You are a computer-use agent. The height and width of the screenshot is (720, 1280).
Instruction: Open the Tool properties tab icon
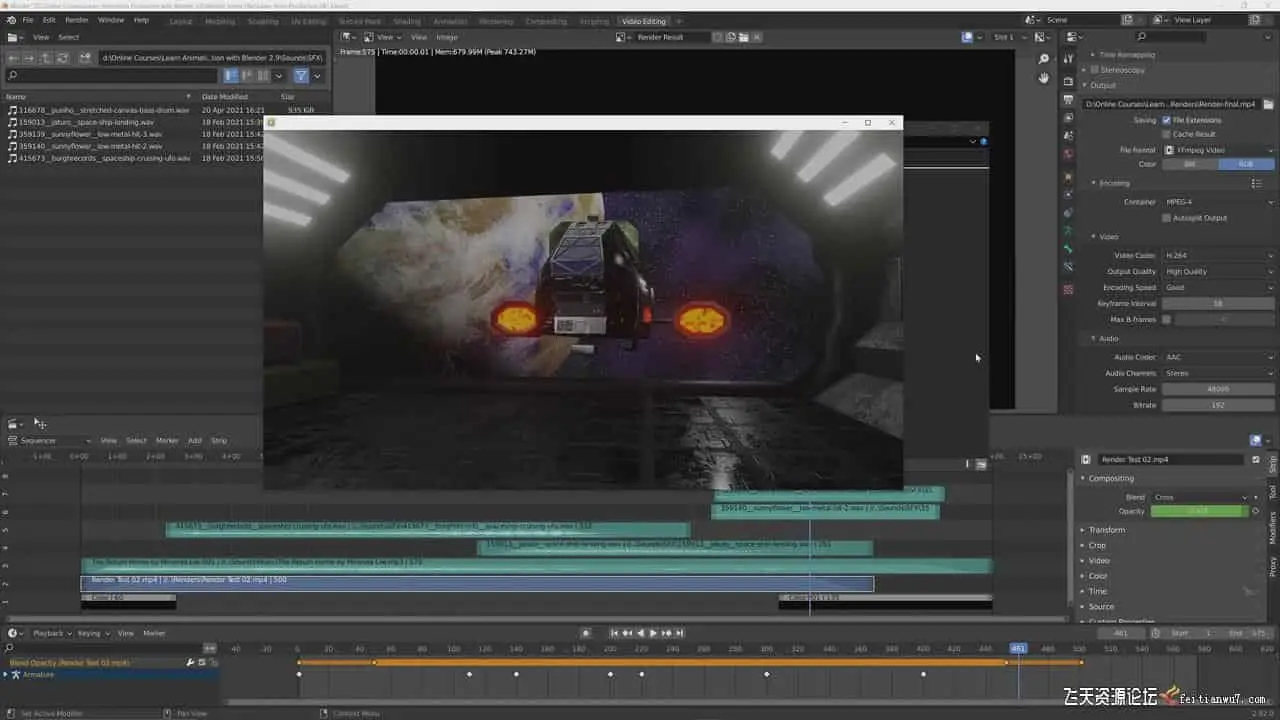[1068, 61]
